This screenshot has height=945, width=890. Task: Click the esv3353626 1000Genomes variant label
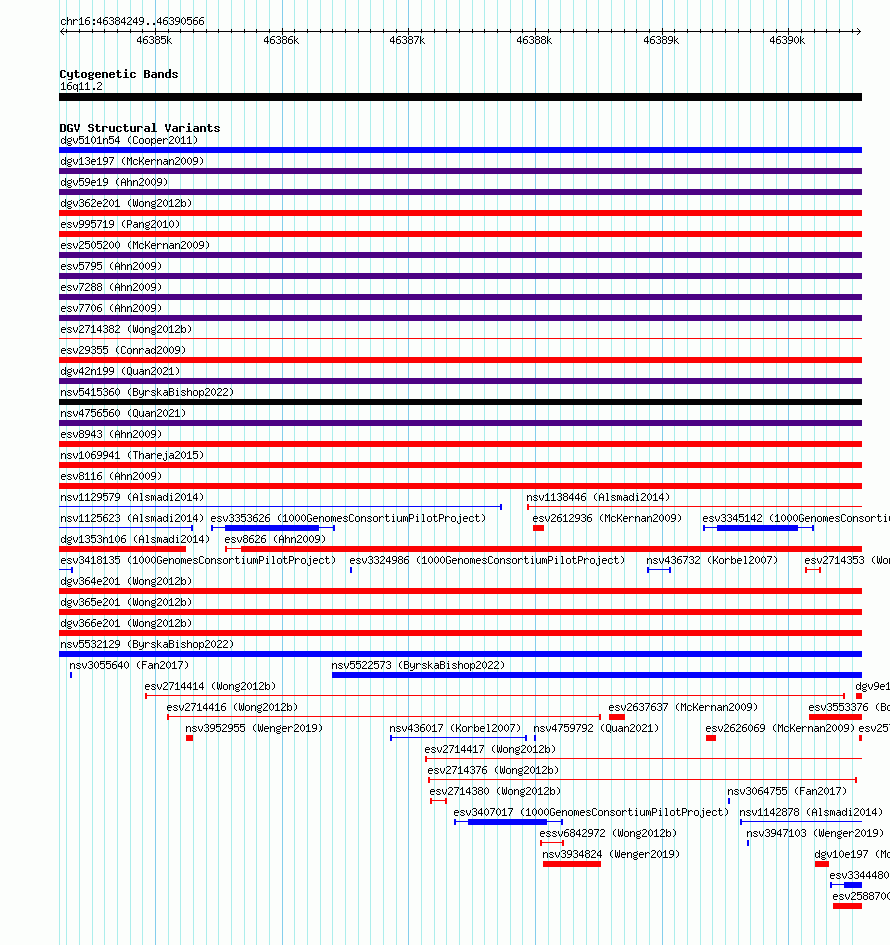pos(348,518)
